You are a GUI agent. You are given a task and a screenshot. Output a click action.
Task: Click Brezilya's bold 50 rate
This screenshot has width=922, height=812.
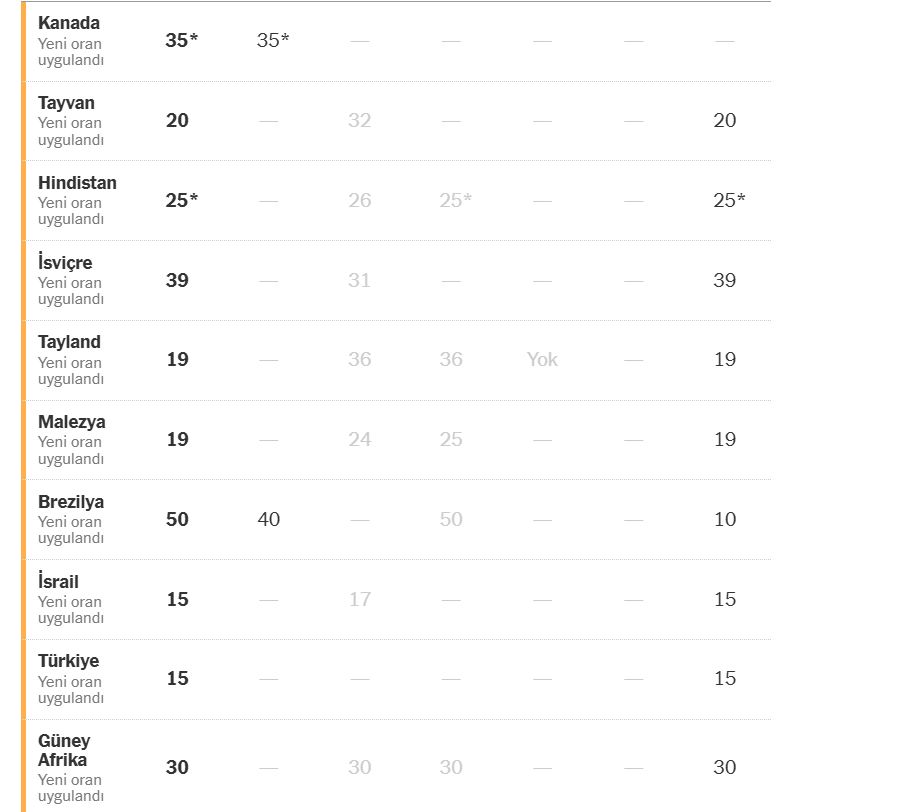(177, 520)
